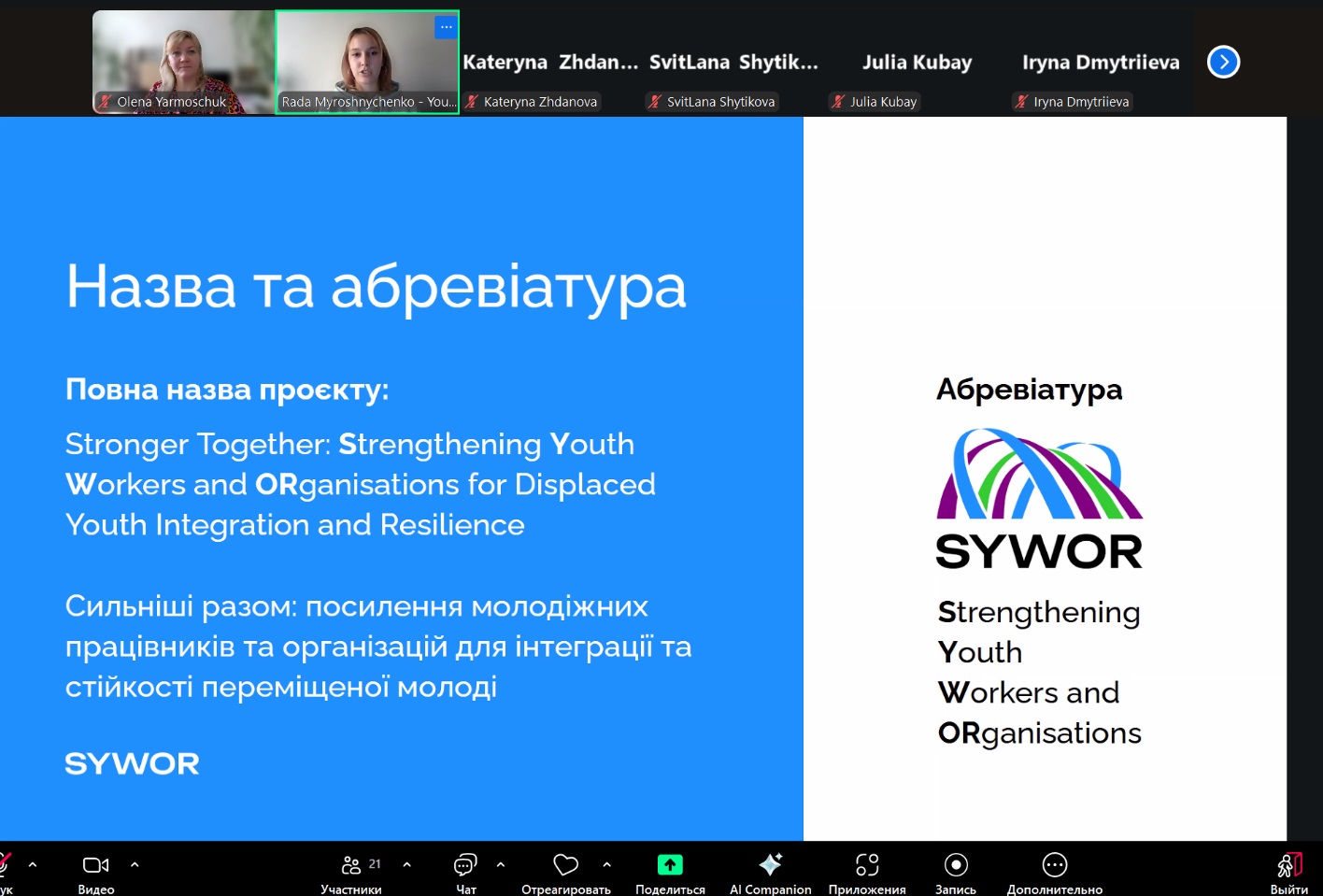Open the three-dot menu on Rada's video

point(446,27)
